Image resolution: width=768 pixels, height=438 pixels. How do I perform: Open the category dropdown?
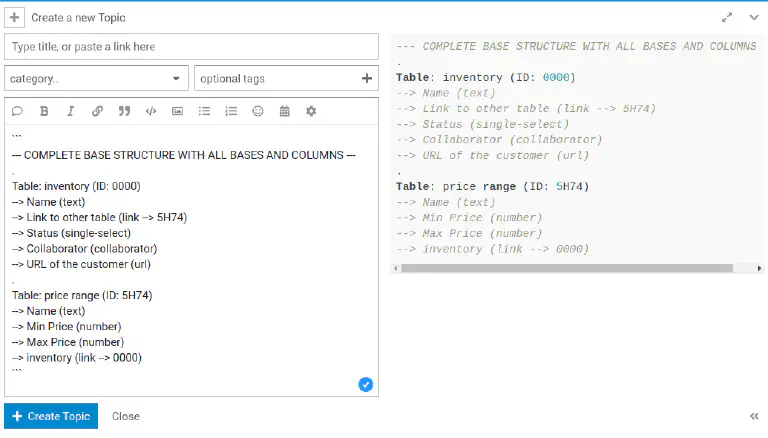96,78
